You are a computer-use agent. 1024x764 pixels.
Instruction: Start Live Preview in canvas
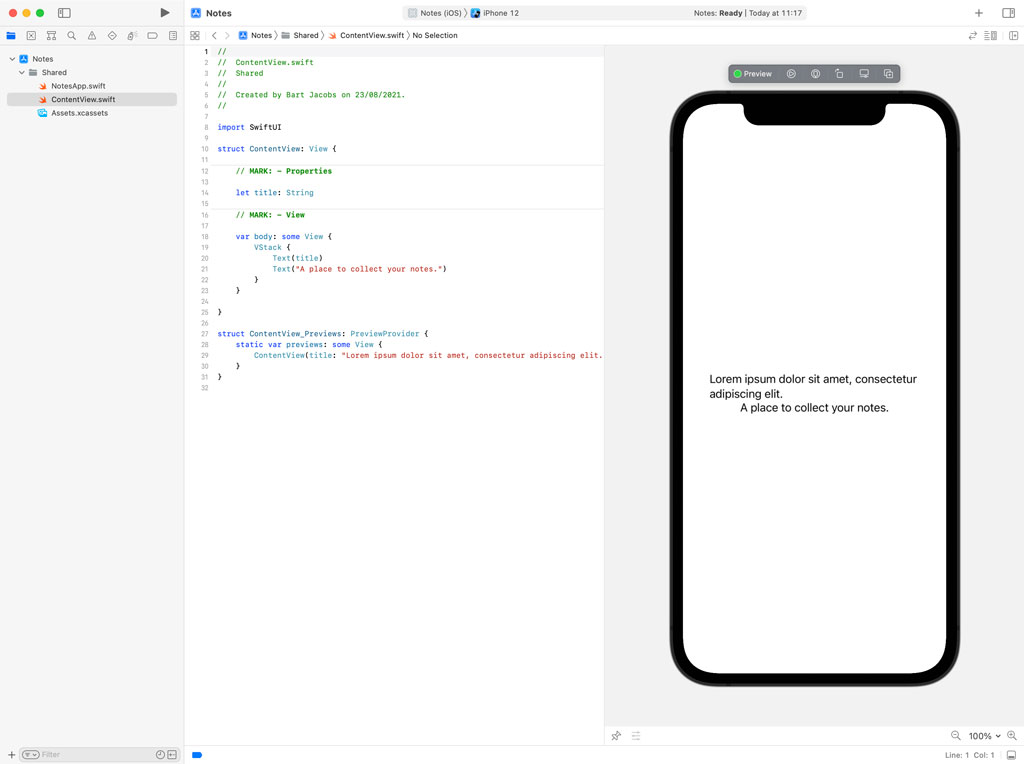791,74
